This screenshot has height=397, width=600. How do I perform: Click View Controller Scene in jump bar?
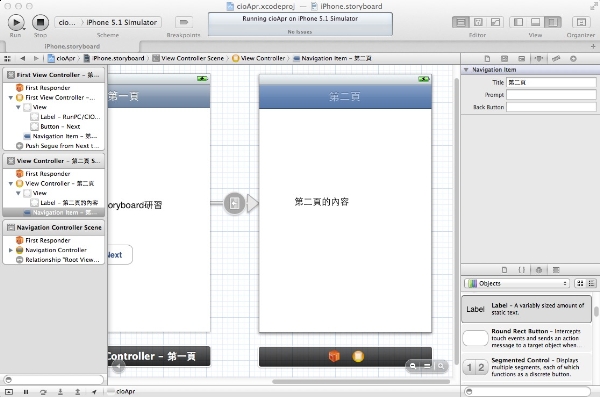(x=188, y=59)
